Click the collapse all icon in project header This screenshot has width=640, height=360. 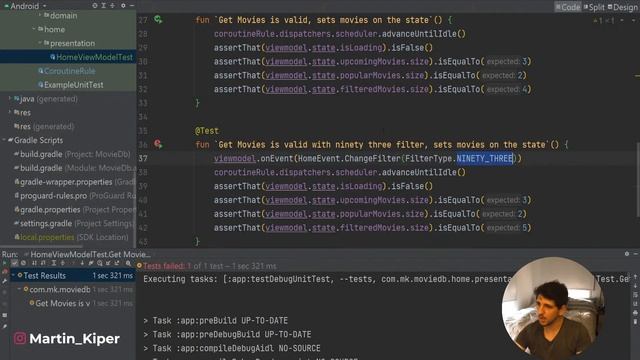click(x=113, y=6)
